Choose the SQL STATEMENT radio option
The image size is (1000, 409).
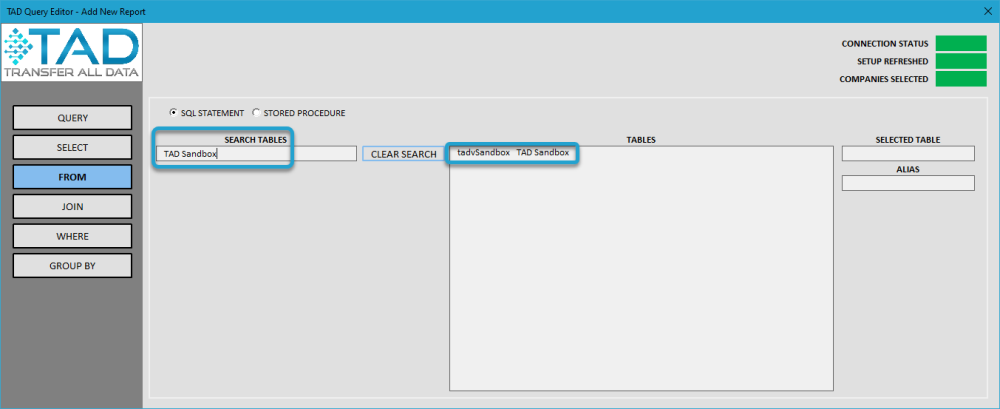[207, 113]
